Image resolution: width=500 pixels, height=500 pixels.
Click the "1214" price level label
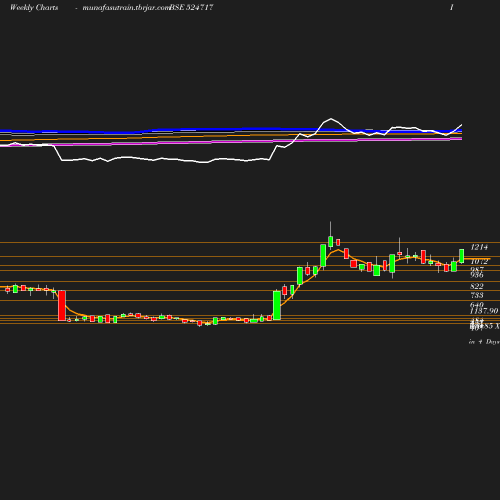click(x=479, y=247)
